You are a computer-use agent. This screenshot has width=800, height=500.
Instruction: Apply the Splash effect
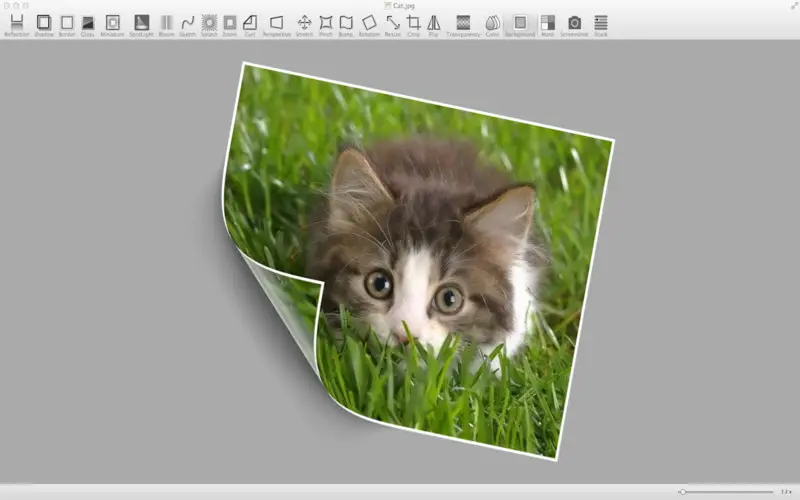pos(209,26)
